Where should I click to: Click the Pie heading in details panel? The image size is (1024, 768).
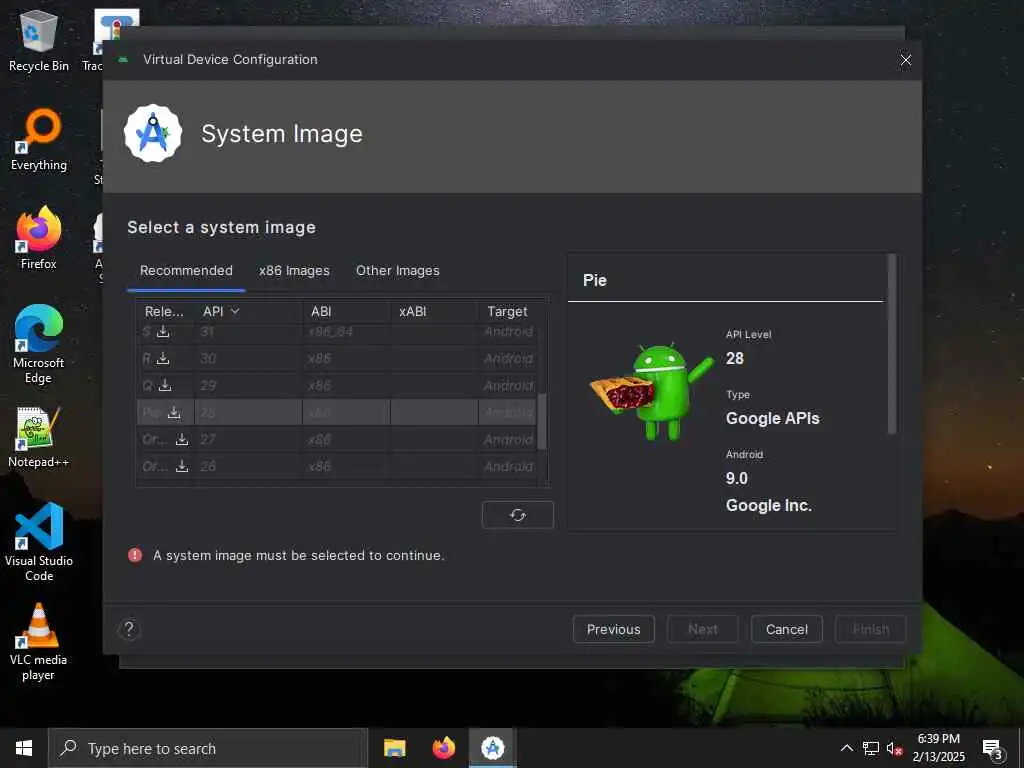pyautogui.click(x=595, y=280)
